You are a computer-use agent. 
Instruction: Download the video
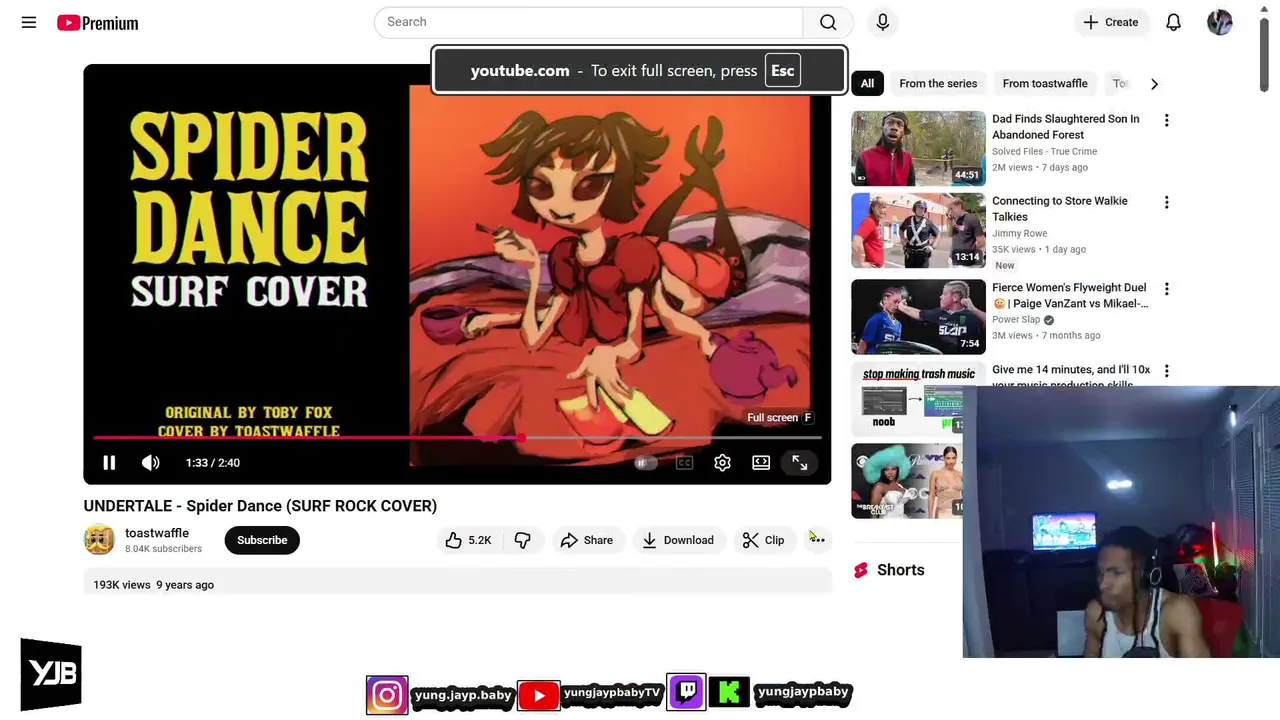(678, 540)
